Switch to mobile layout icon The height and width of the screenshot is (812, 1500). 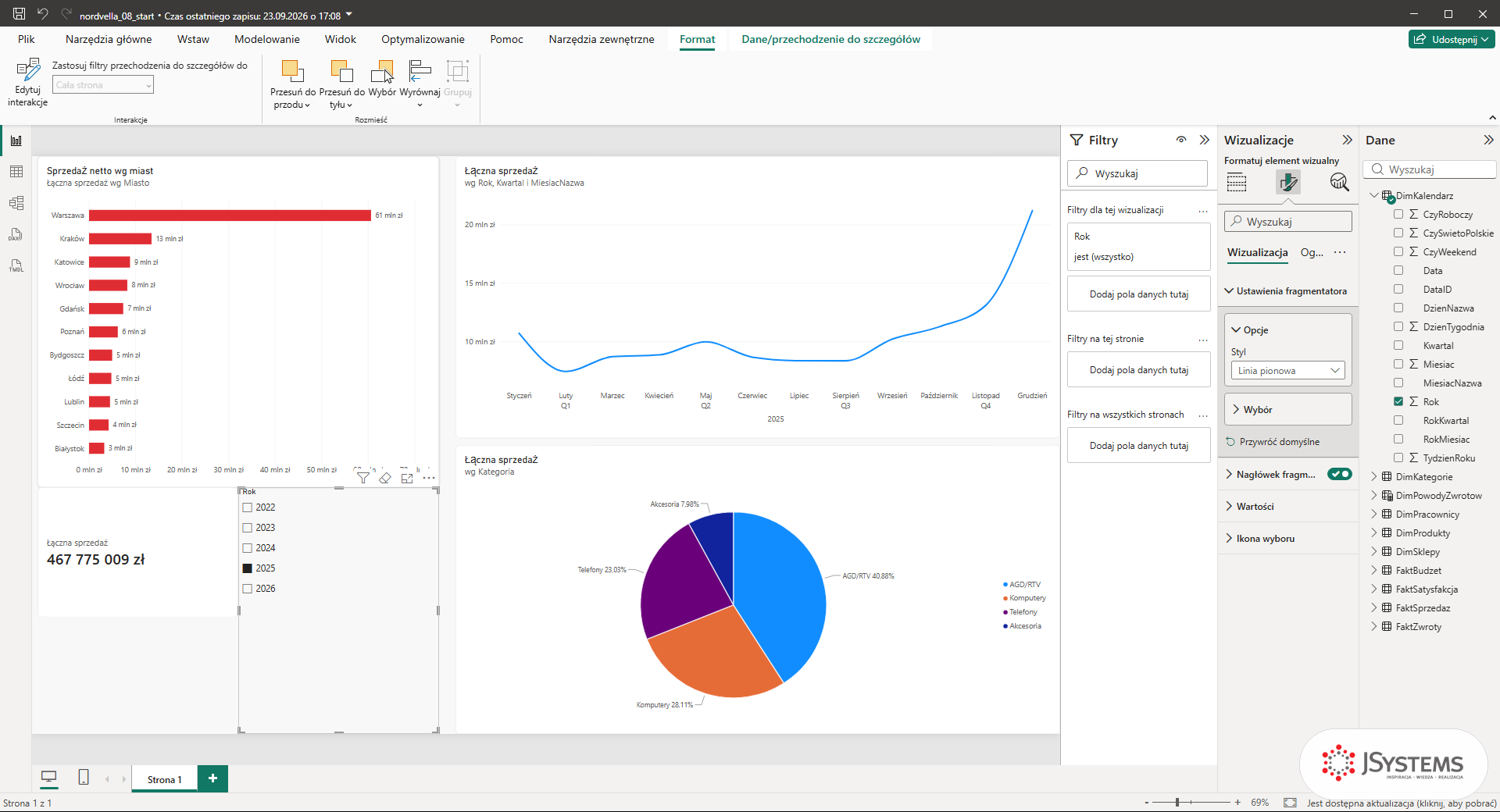84,777
